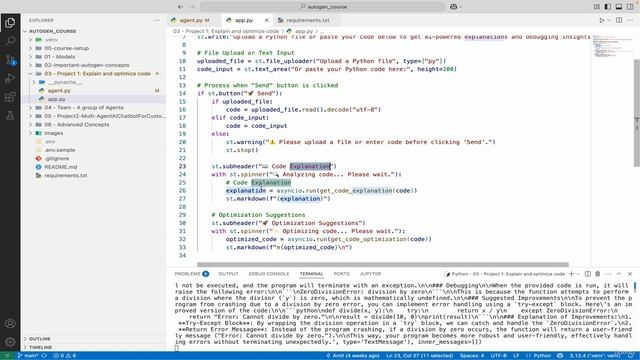Screen dimensions: 640x360
Task: Open the Copilot chat icon in title bar
Action: [453, 7]
